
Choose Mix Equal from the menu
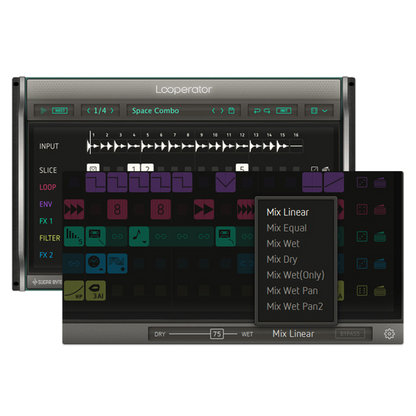coord(287,228)
